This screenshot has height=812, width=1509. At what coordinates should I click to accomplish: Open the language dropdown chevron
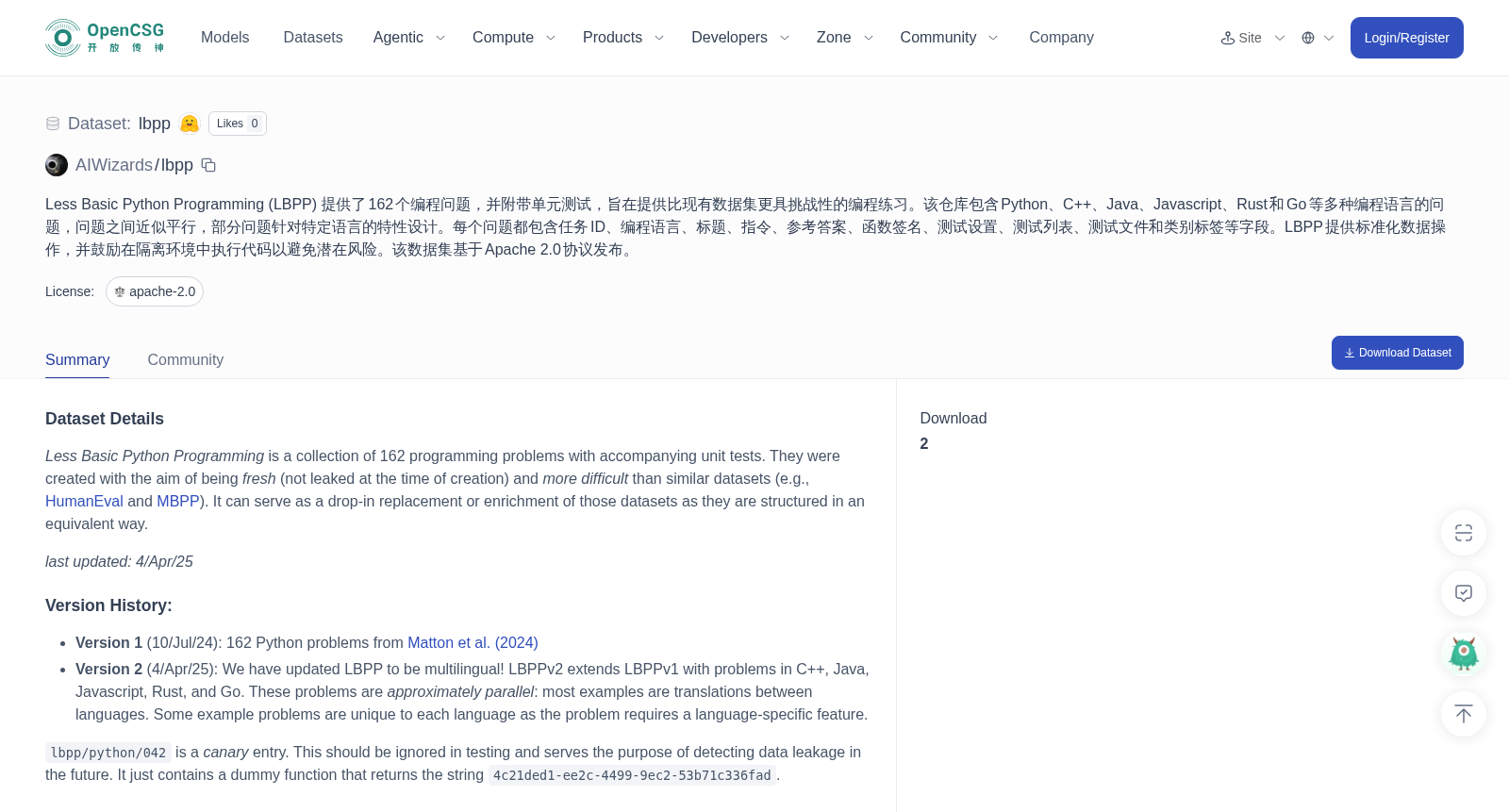[1329, 38]
